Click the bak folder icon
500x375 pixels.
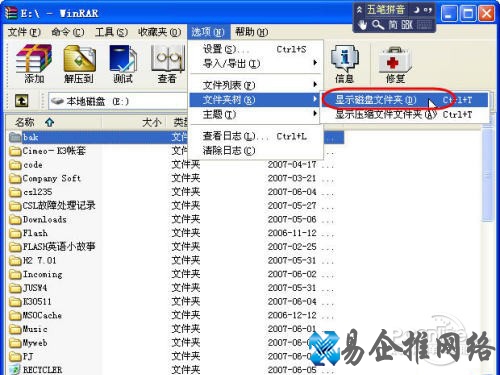point(15,137)
